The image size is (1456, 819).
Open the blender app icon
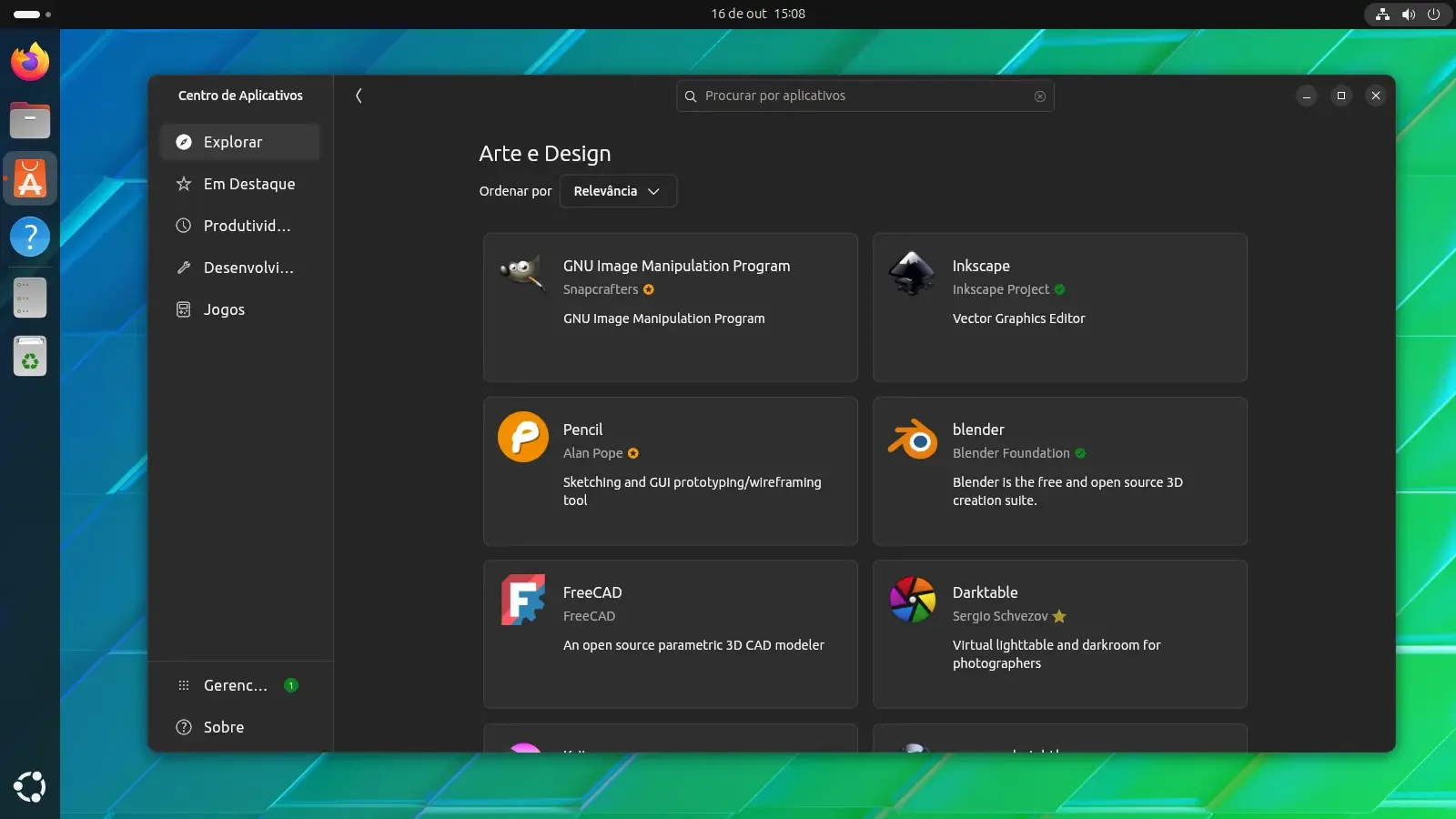coord(912,439)
